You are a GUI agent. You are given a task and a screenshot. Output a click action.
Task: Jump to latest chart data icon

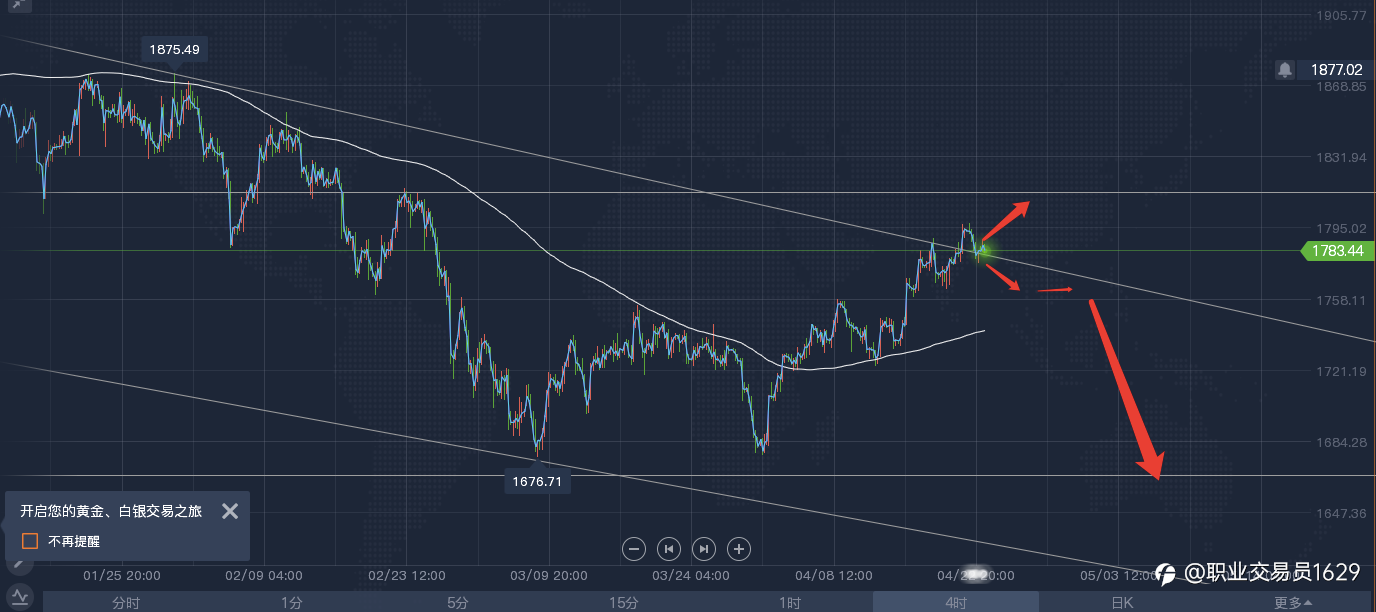point(704,548)
